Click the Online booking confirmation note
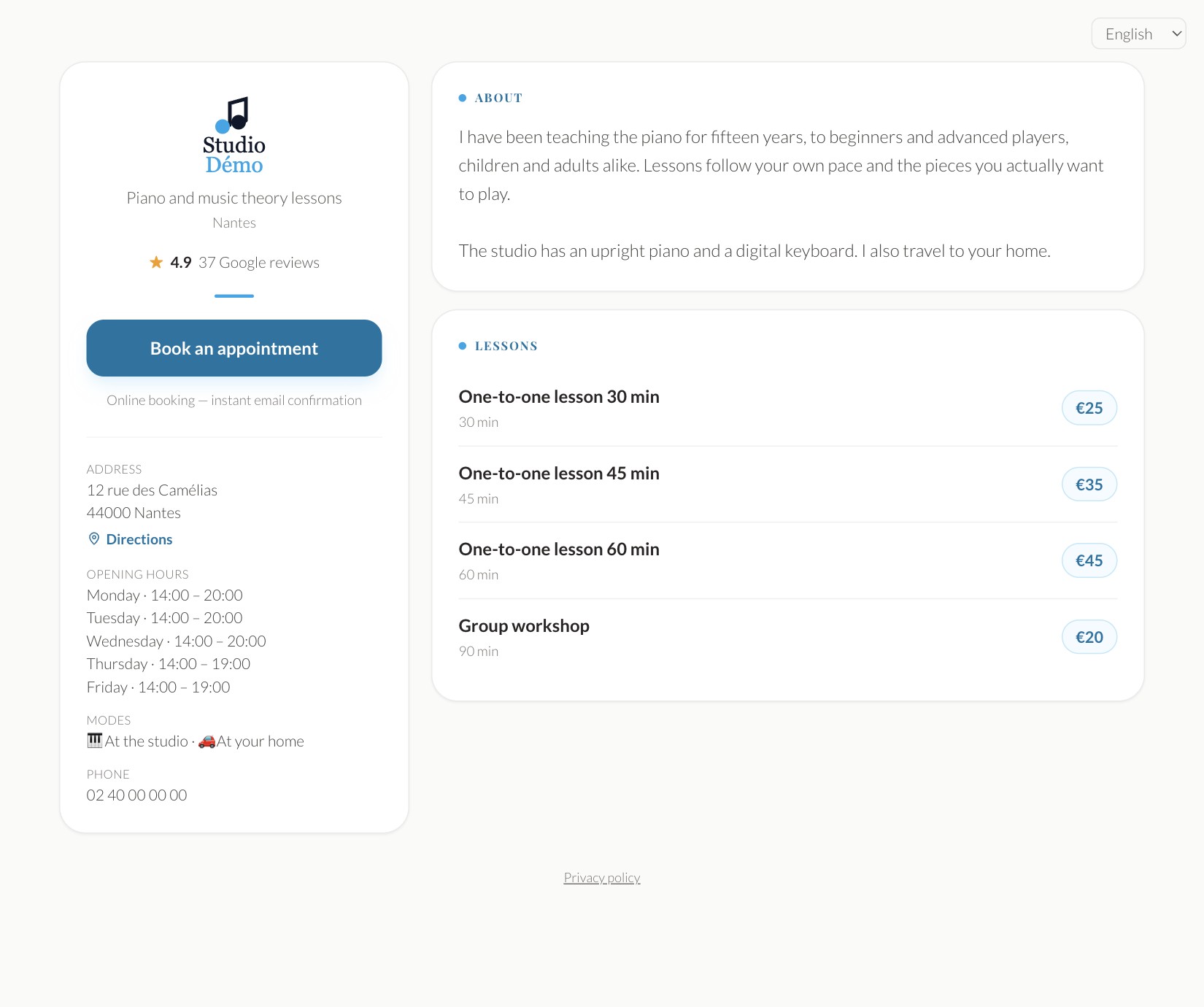 pyautogui.click(x=234, y=401)
